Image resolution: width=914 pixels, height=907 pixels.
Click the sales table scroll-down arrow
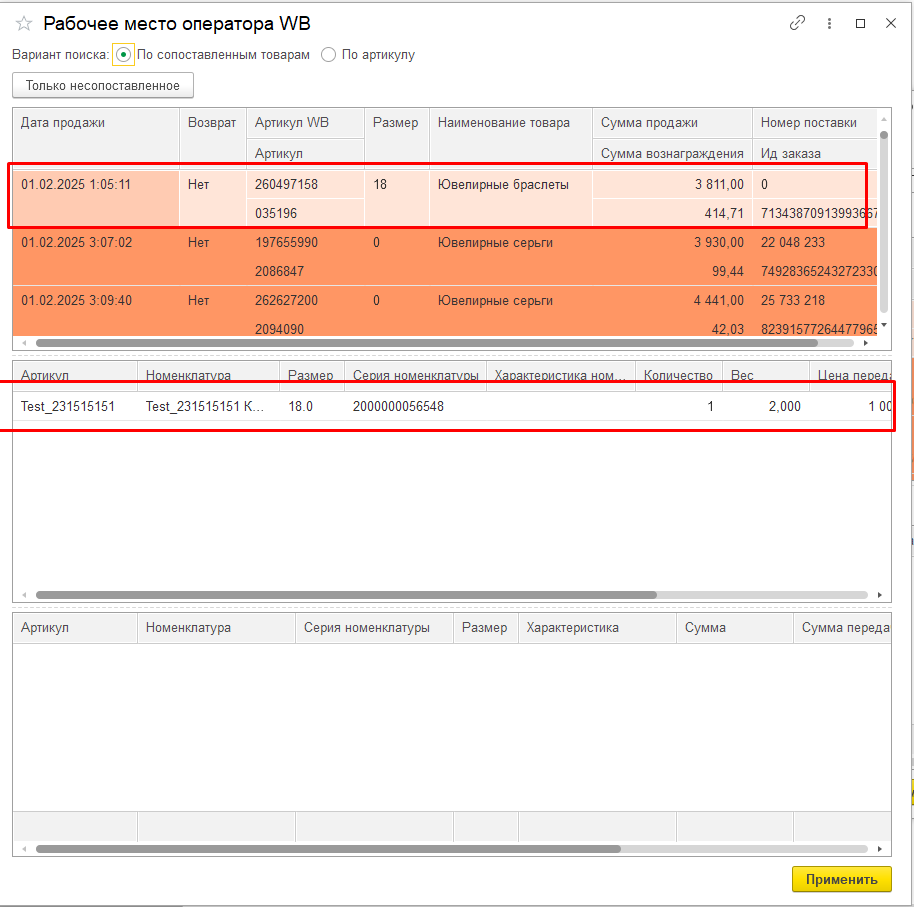click(884, 325)
